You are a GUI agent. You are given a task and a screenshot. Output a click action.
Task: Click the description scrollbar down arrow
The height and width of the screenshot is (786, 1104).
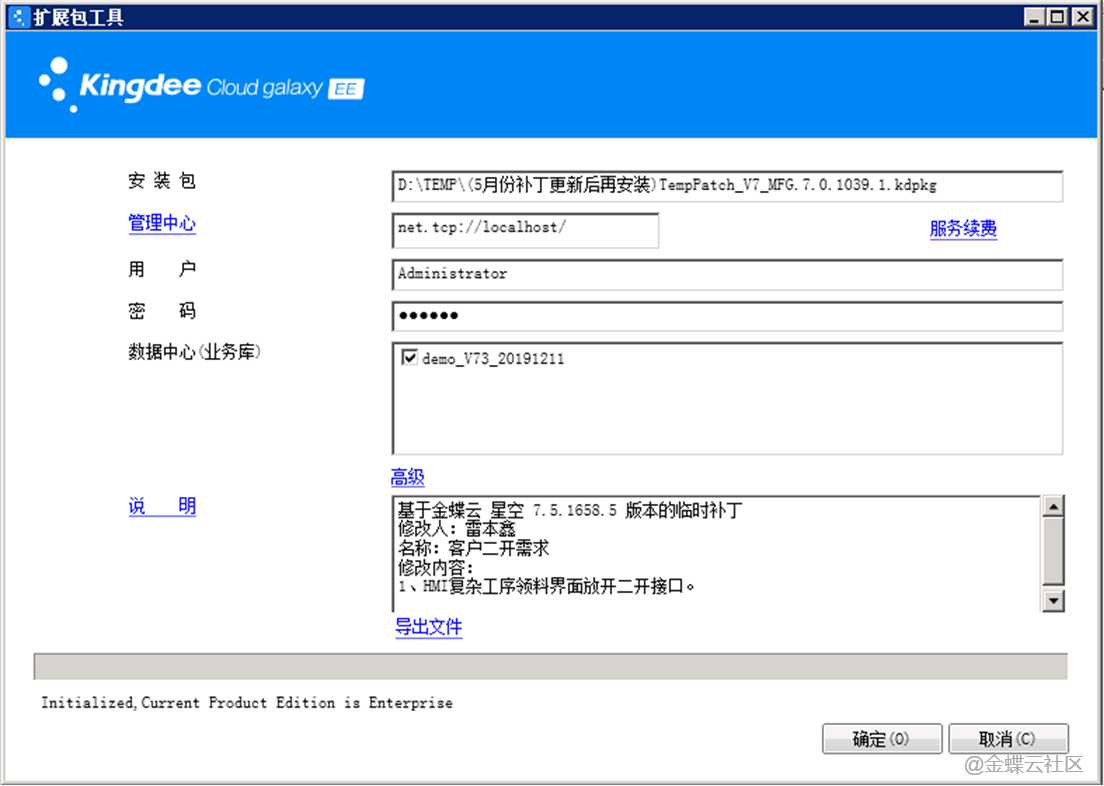1053,600
